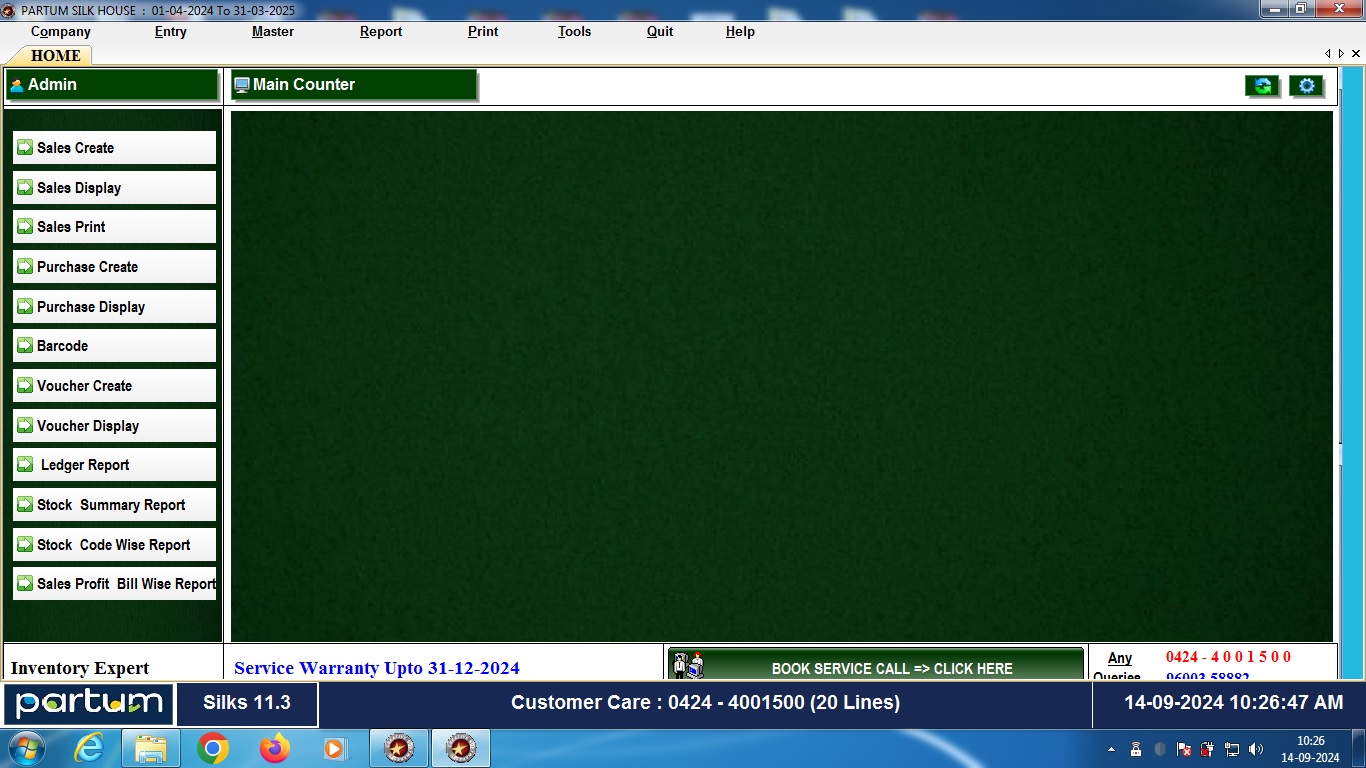1366x768 pixels.
Task: Click the Service Warranty Upto 31-12-2024 text
Action: point(377,668)
